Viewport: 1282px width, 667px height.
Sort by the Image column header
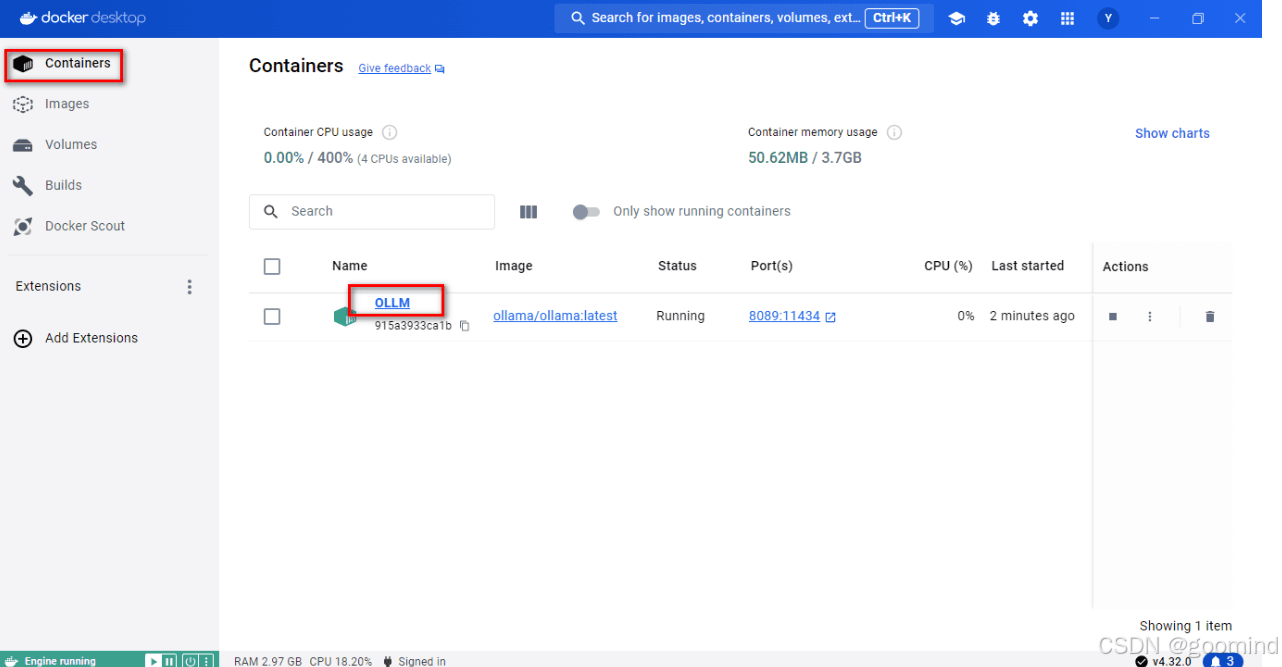[x=514, y=266]
